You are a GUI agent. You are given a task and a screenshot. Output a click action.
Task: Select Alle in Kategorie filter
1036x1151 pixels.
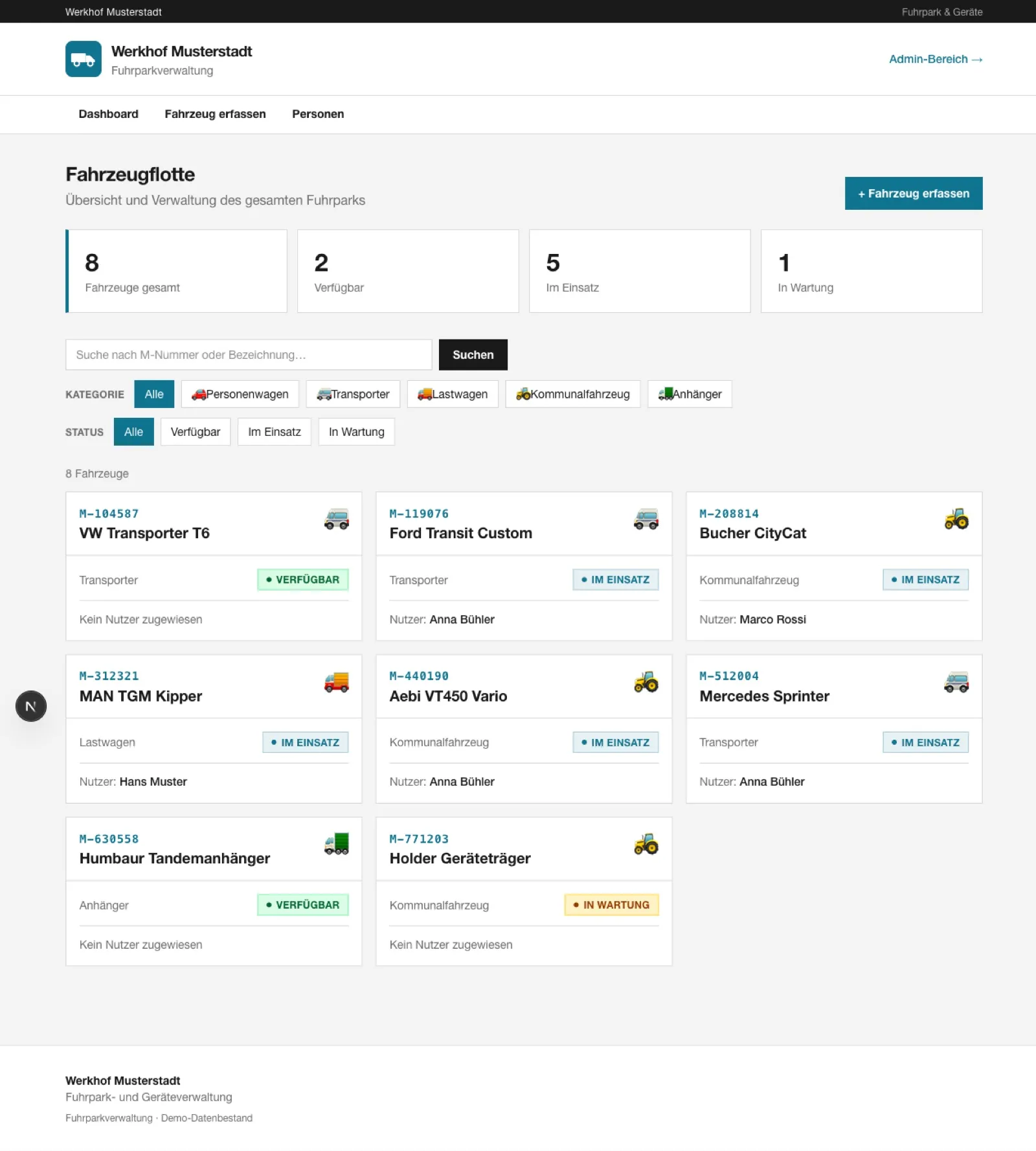pyautogui.click(x=154, y=394)
